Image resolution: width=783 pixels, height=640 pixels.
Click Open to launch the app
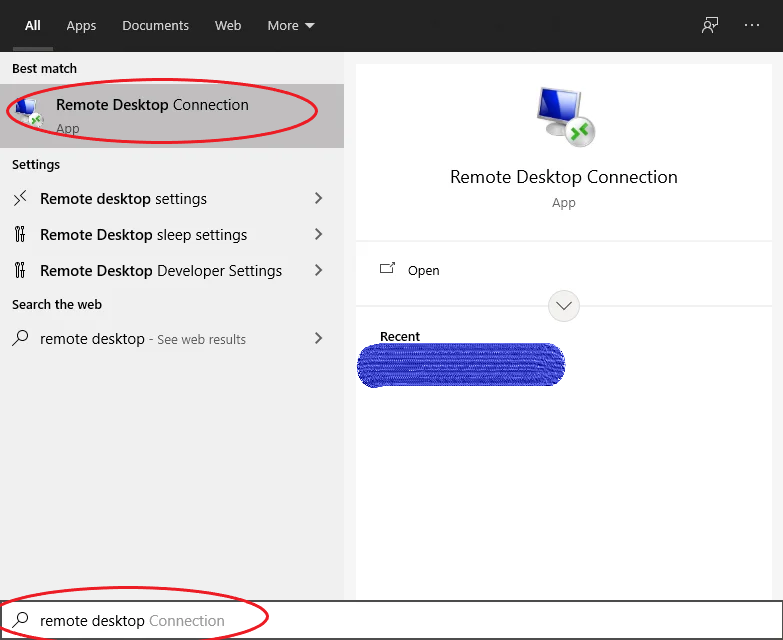point(423,271)
